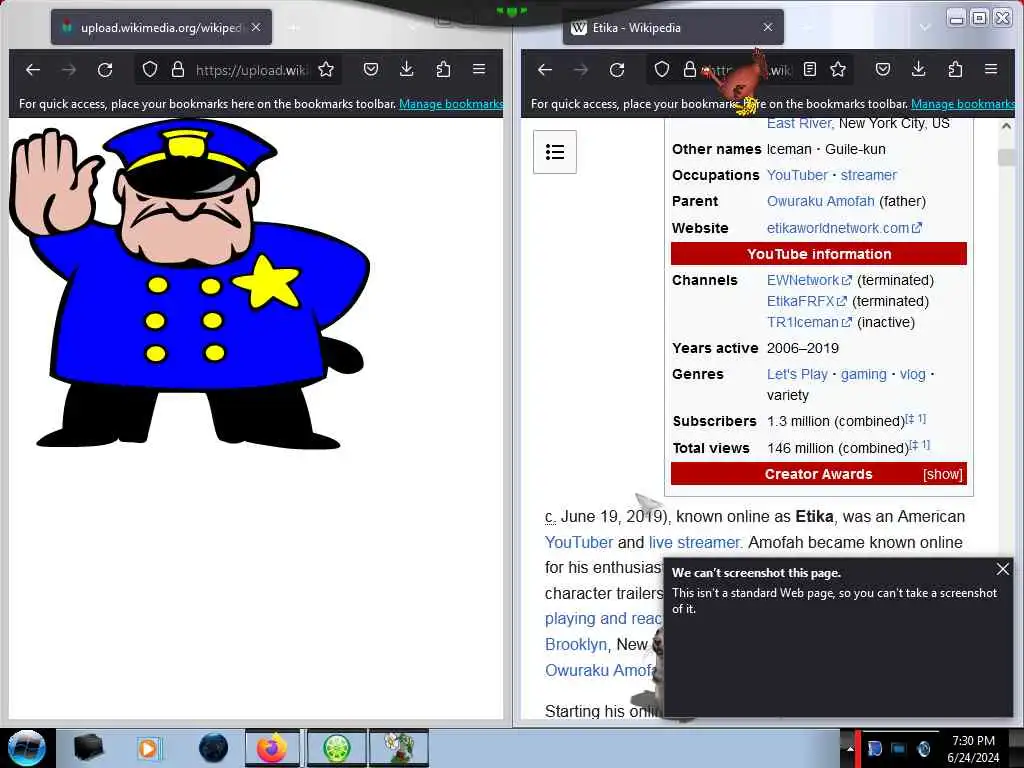Bookmark the upload.wikimedia page with star

[326, 69]
